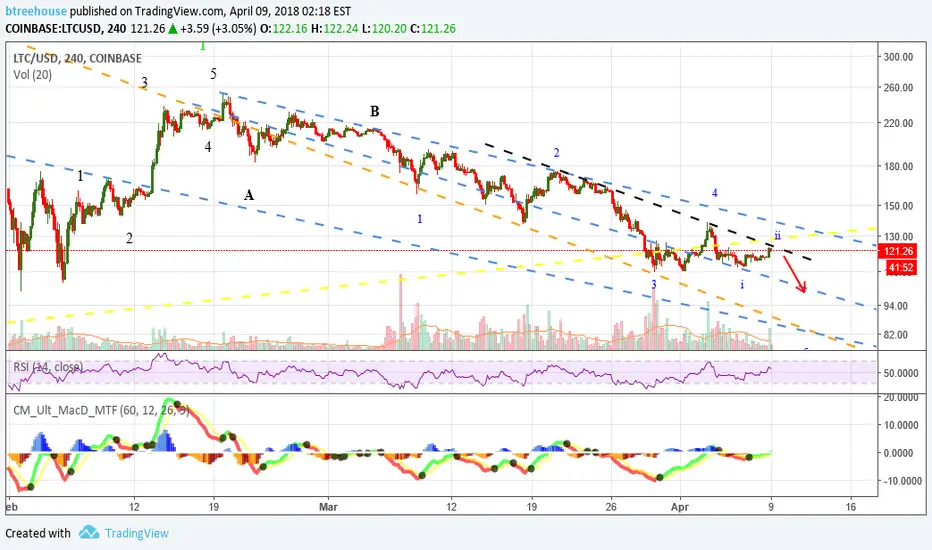Click the red 121.26 current price tag

898,252
